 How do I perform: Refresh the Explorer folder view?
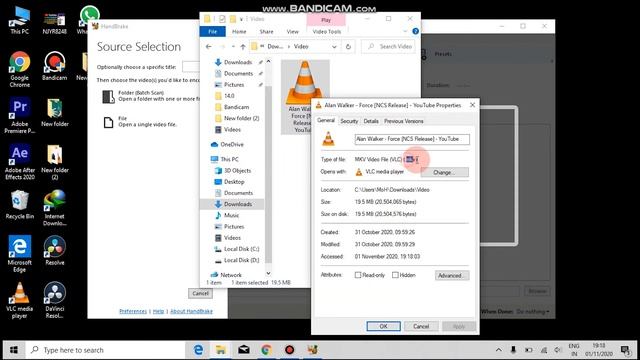[x=348, y=47]
